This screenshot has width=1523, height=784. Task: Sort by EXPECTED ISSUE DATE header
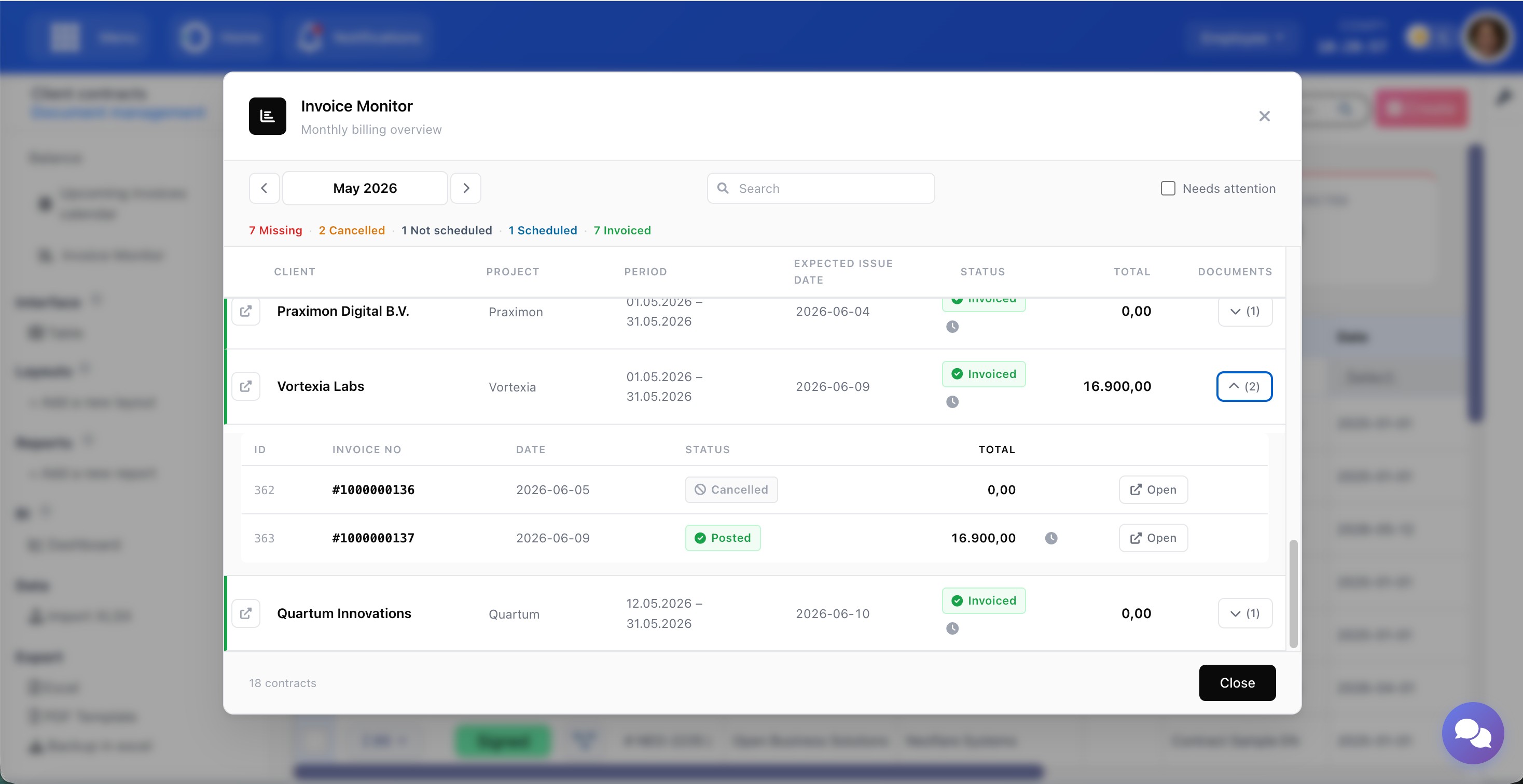pyautogui.click(x=843, y=272)
